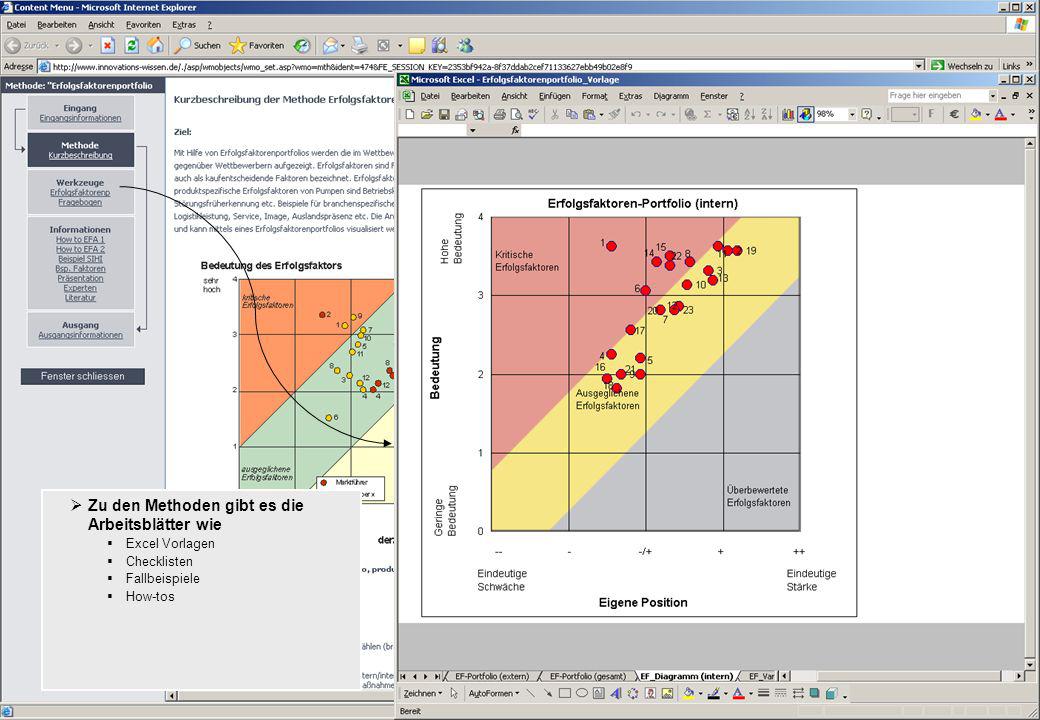Copy selection in Excel toolbar
The width and height of the screenshot is (1040, 720).
[x=571, y=114]
